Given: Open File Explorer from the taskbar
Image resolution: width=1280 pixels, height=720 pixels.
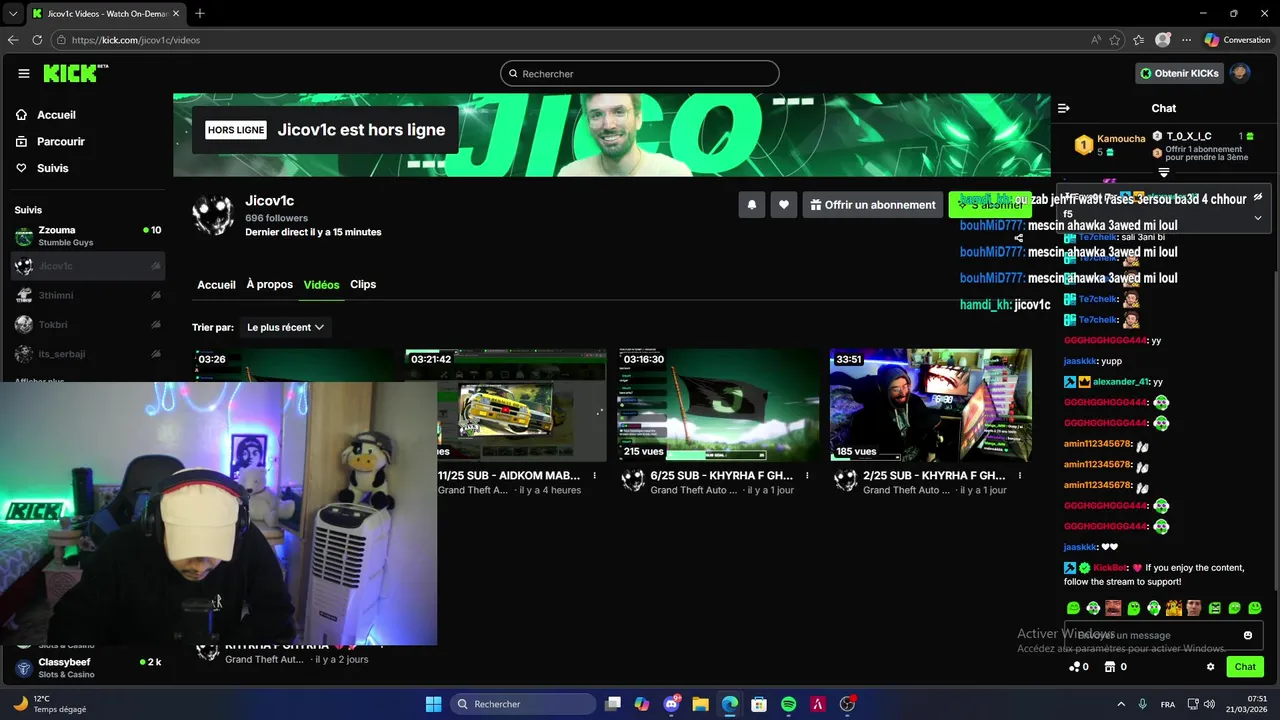Looking at the screenshot, I should (700, 704).
